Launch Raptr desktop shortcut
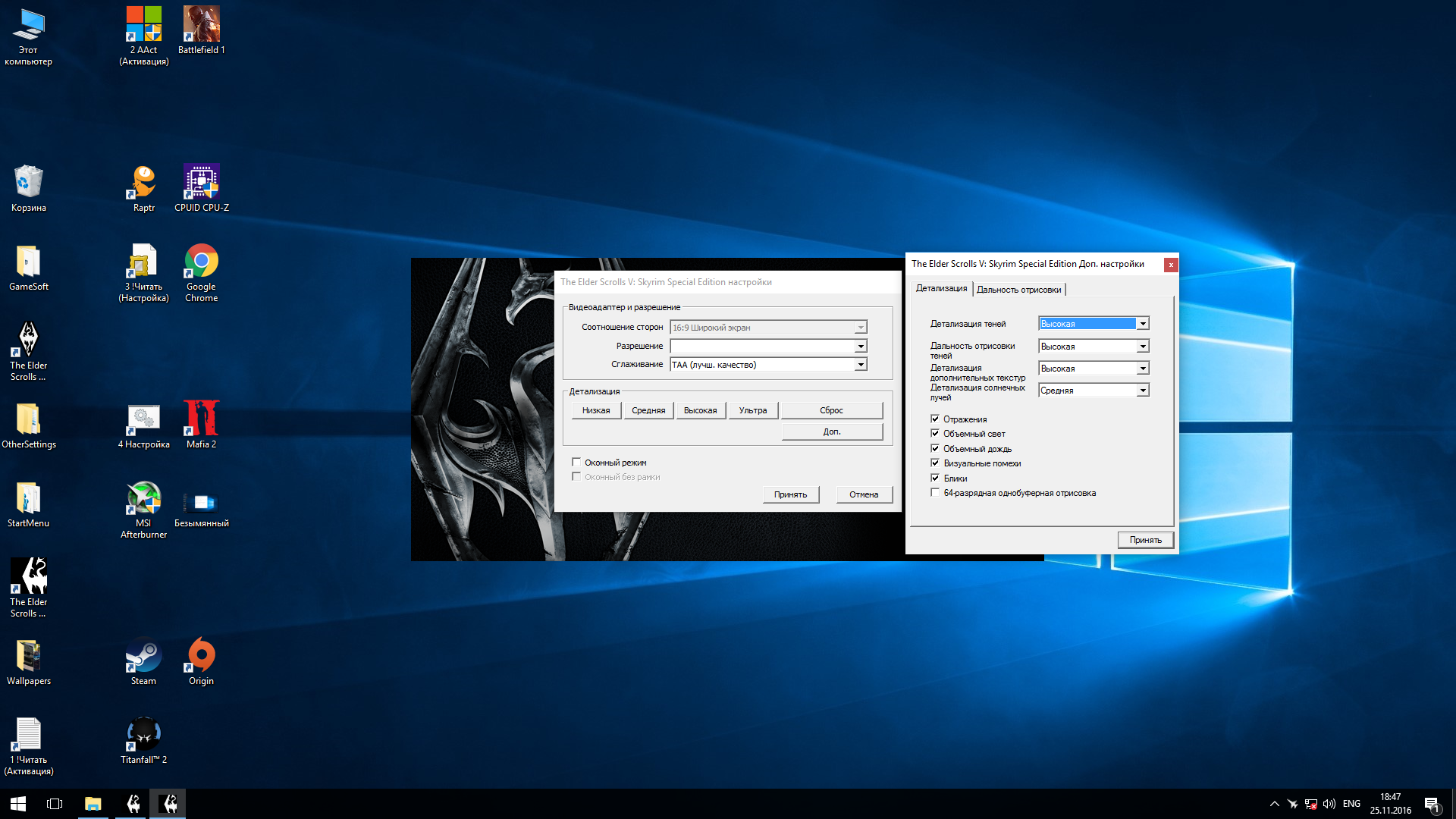The width and height of the screenshot is (1456, 819). point(143,188)
